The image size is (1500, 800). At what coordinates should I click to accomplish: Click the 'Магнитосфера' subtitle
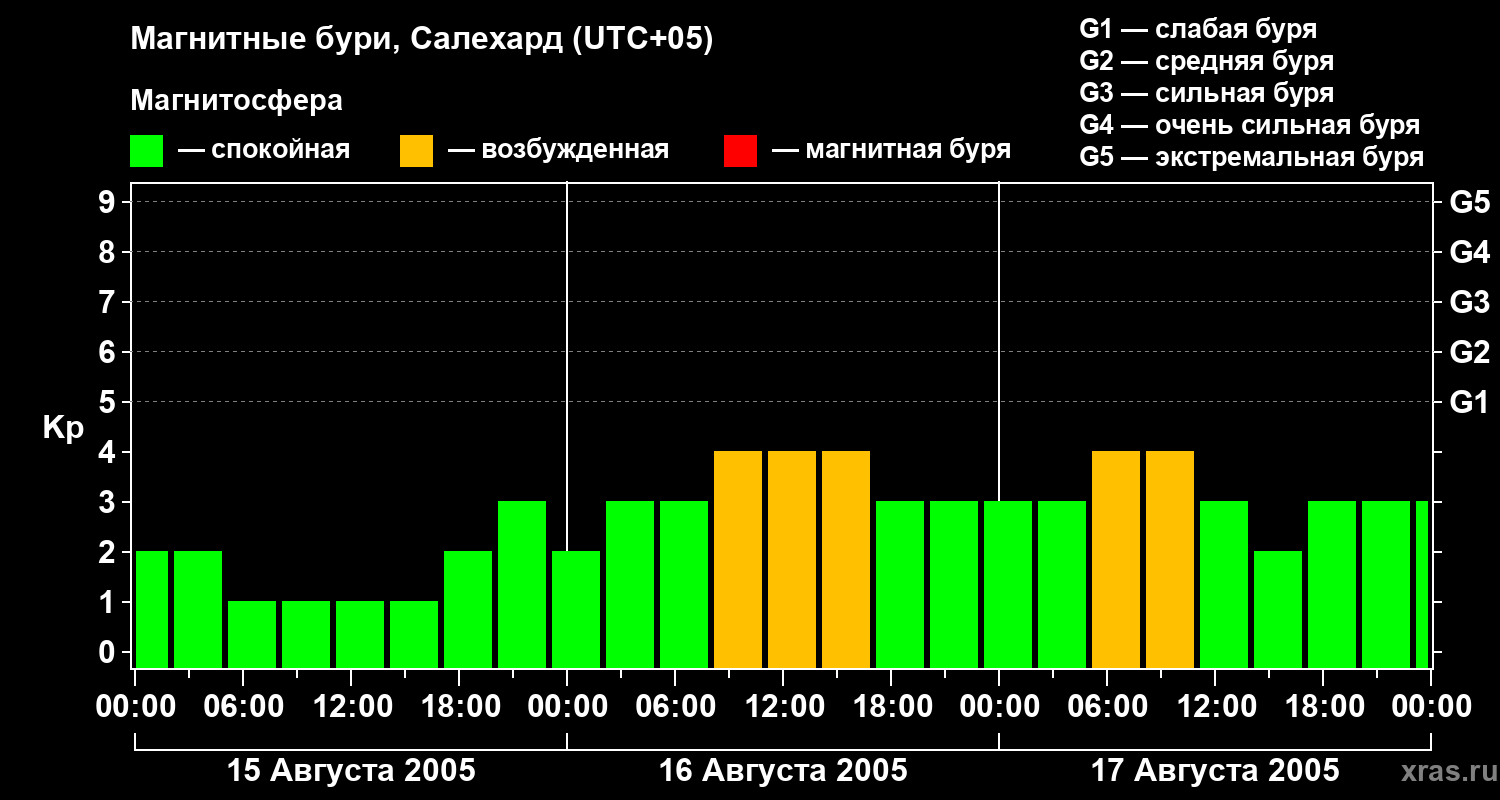click(237, 101)
